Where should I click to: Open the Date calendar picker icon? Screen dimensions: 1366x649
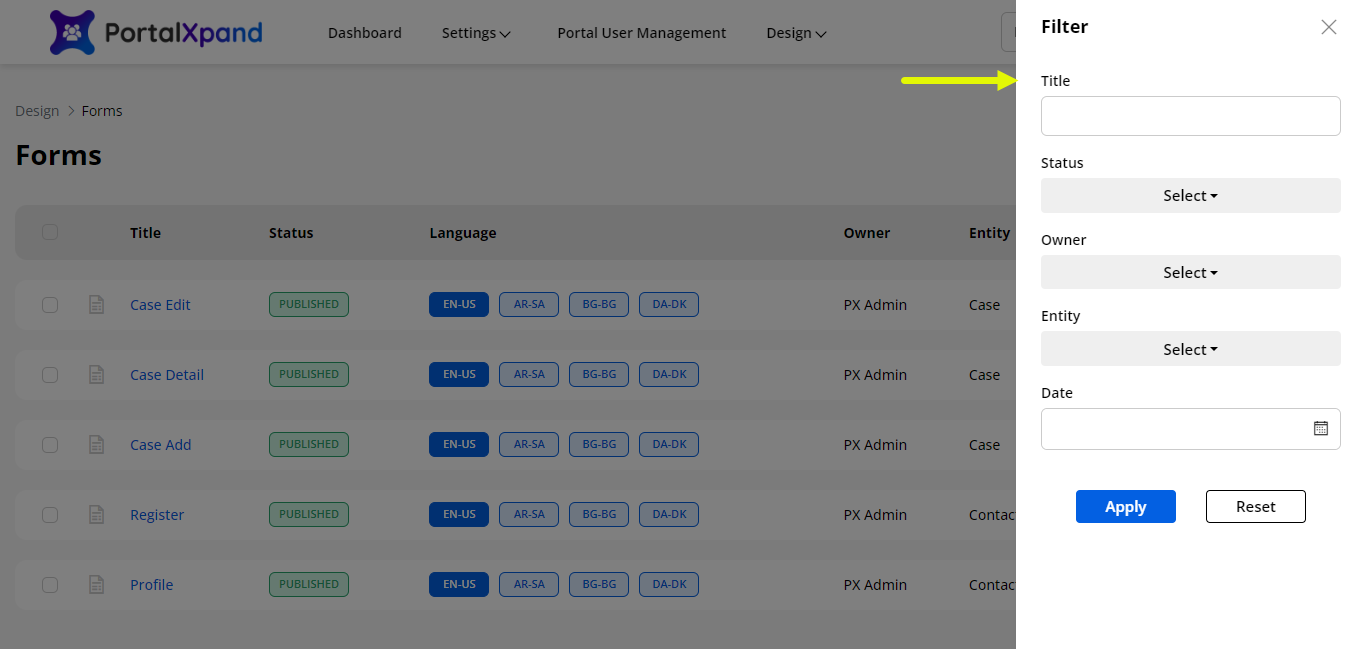[x=1320, y=428]
